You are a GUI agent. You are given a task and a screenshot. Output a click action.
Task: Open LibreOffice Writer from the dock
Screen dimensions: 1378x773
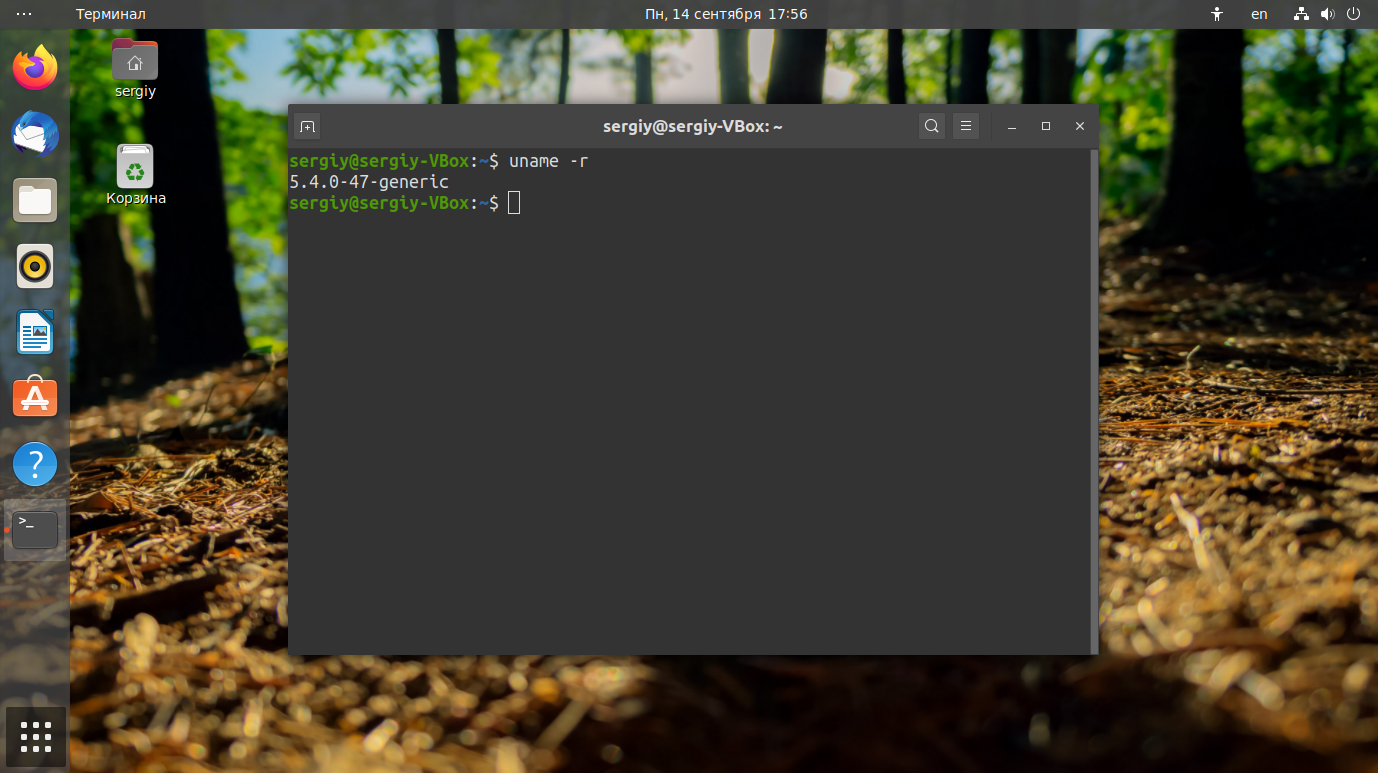pos(35,332)
